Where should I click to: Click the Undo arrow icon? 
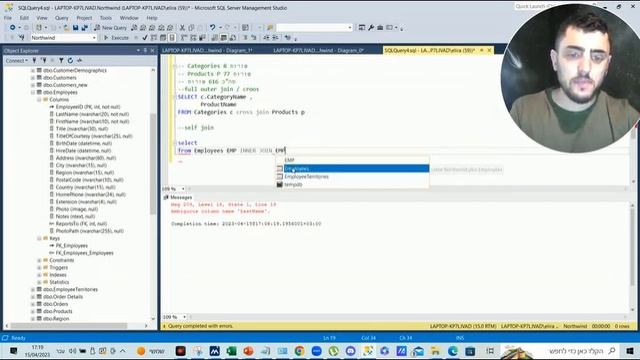[x=212, y=28]
